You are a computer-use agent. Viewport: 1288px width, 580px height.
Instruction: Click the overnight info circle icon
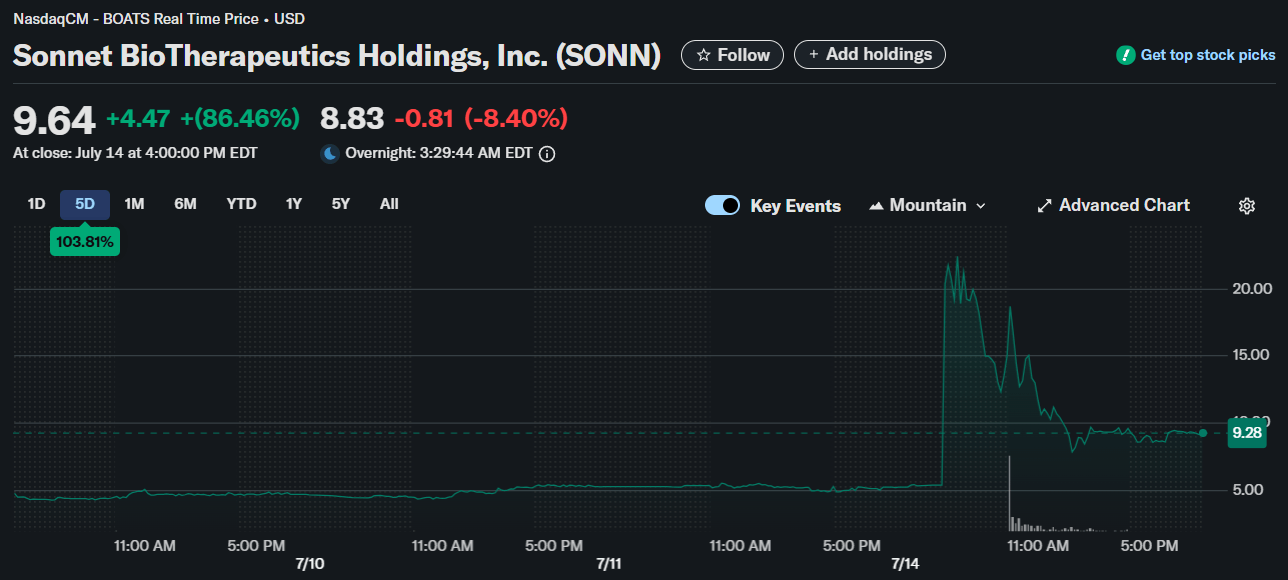[x=547, y=154]
